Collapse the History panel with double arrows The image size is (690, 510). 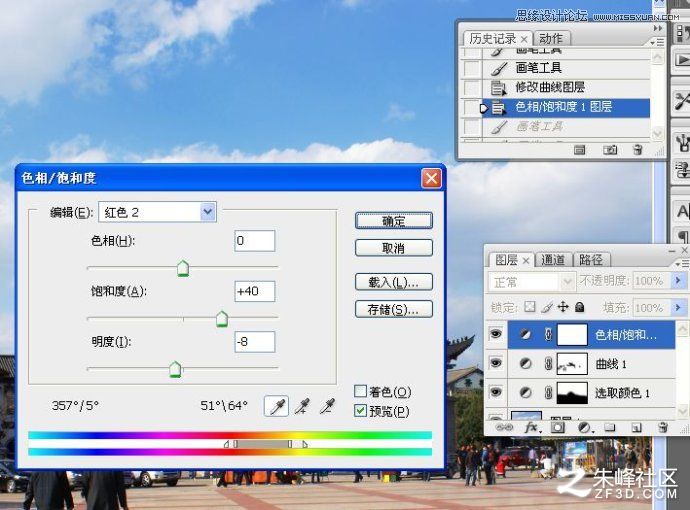click(658, 28)
